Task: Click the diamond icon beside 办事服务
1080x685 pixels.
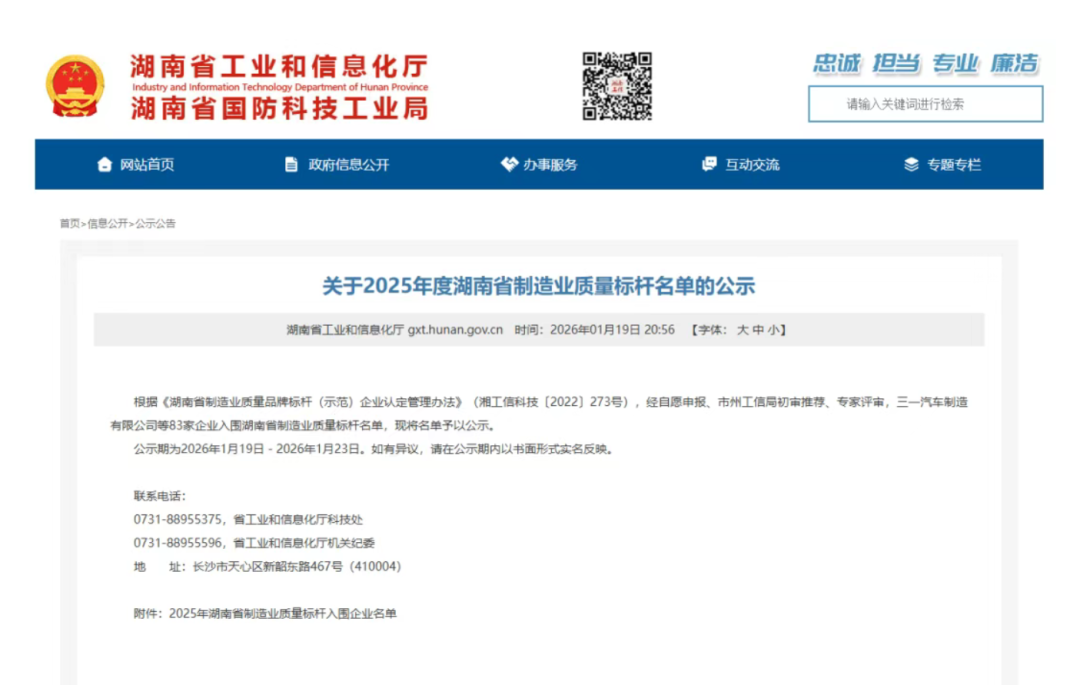Action: click(508, 164)
